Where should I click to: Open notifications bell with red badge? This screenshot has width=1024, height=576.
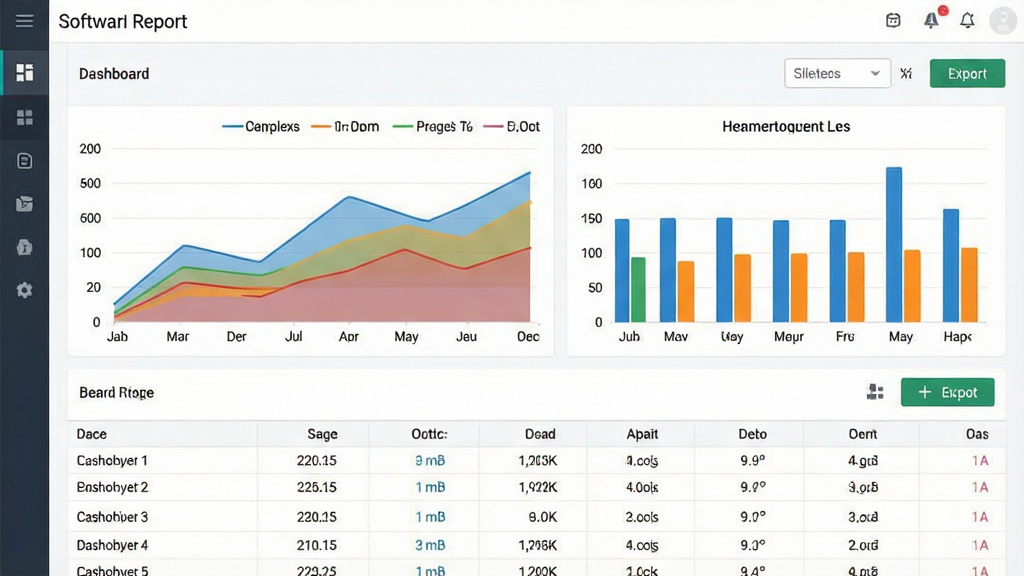click(x=933, y=20)
